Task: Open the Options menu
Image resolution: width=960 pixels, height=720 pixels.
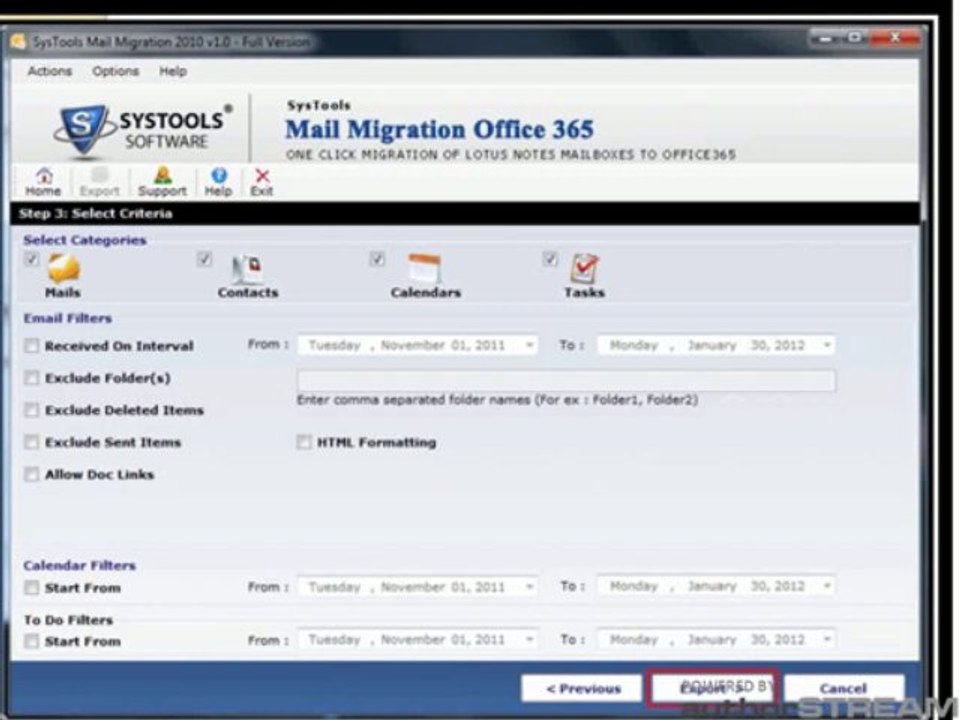Action: click(x=115, y=71)
